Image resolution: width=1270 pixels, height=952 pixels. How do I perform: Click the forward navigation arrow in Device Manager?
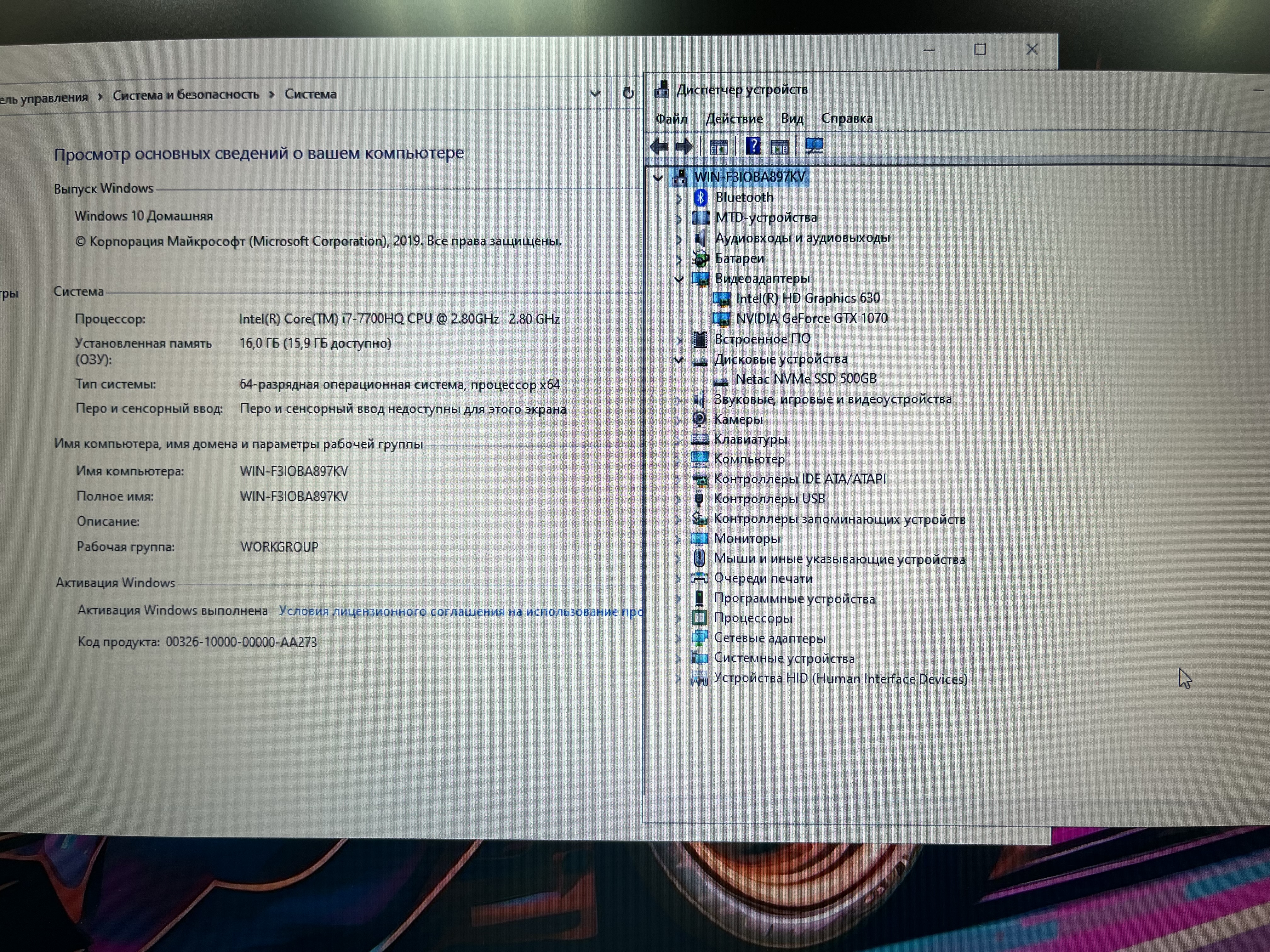click(x=684, y=146)
